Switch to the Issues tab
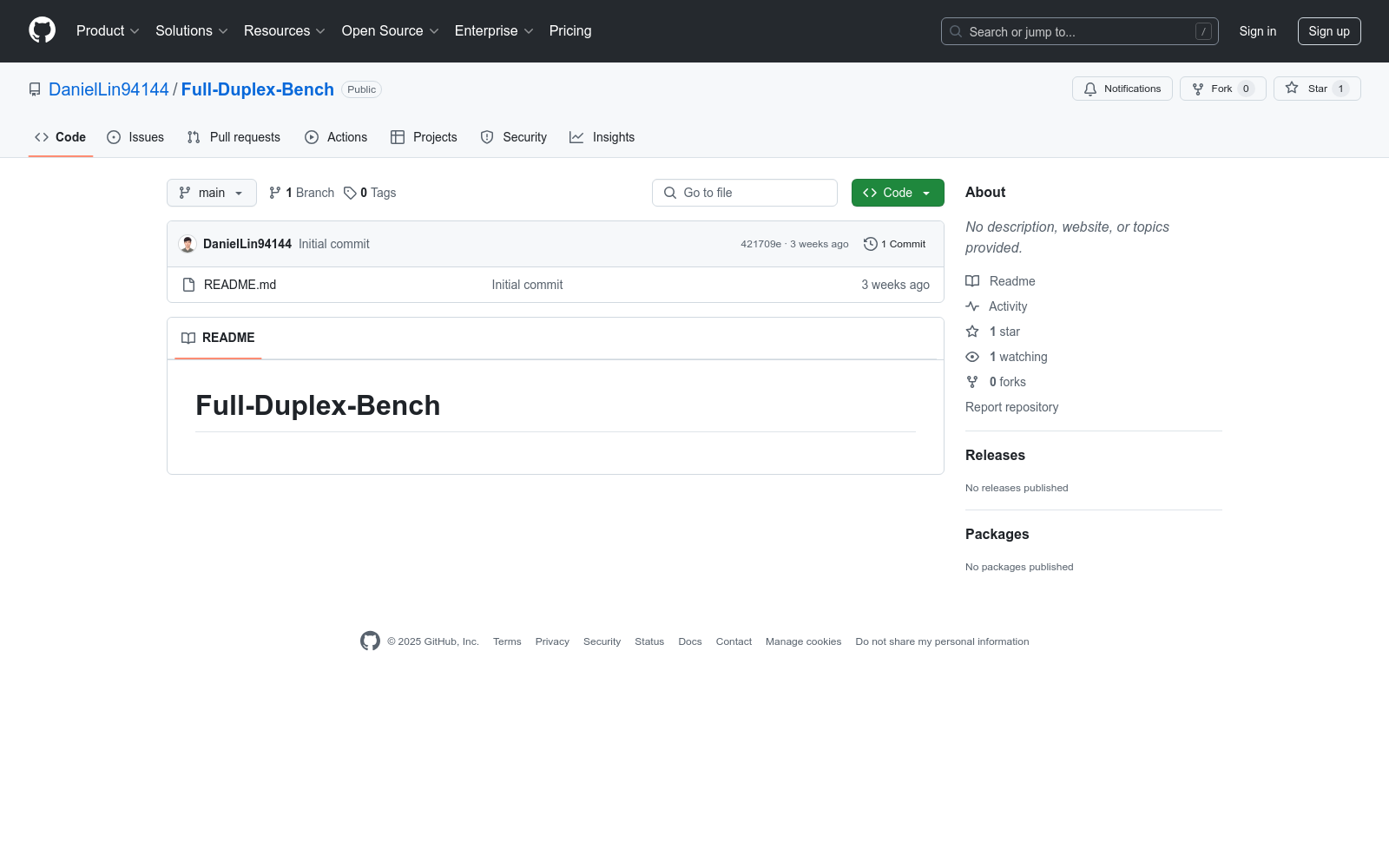The image size is (1389, 868). click(x=135, y=137)
